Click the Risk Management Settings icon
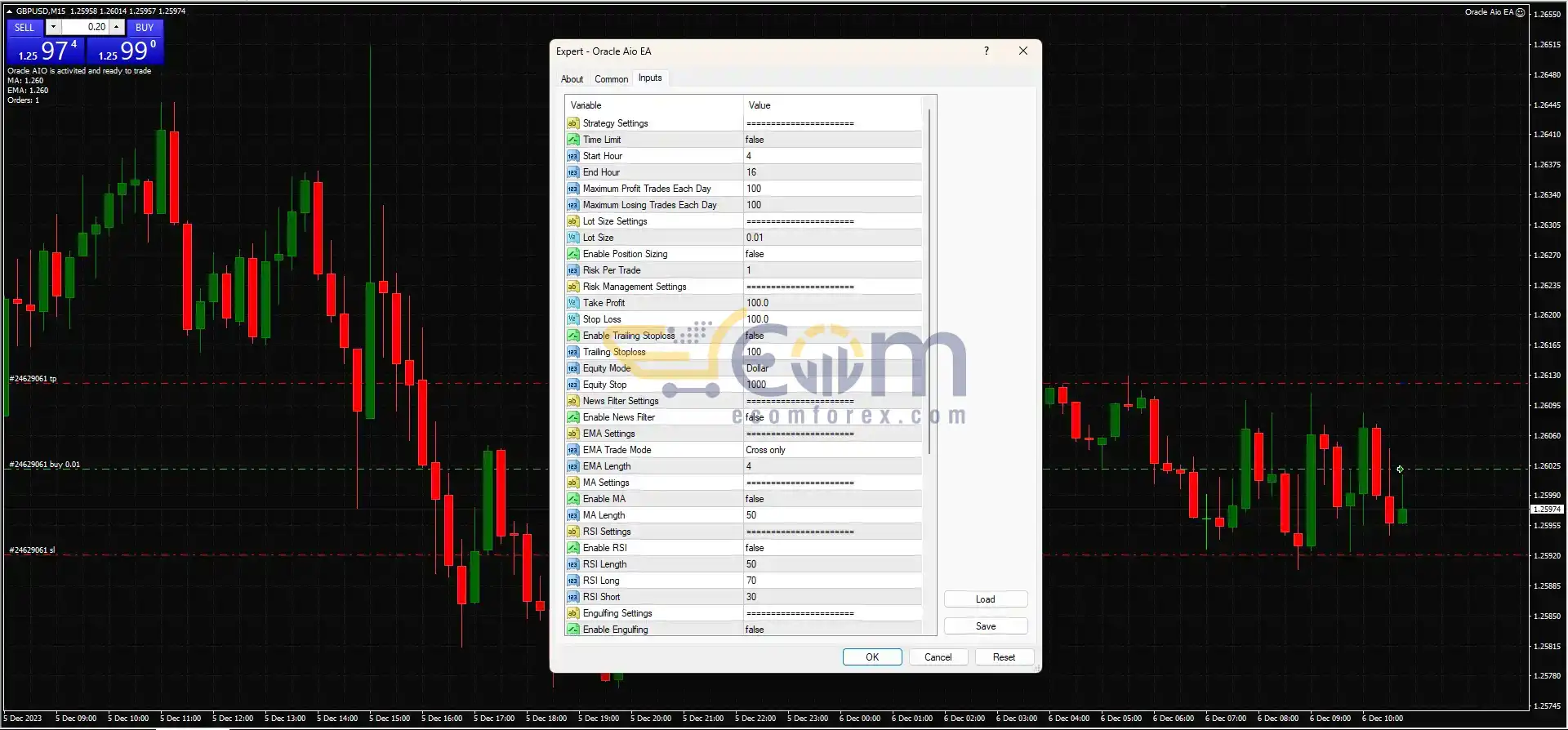The width and height of the screenshot is (1568, 730). pyautogui.click(x=572, y=287)
